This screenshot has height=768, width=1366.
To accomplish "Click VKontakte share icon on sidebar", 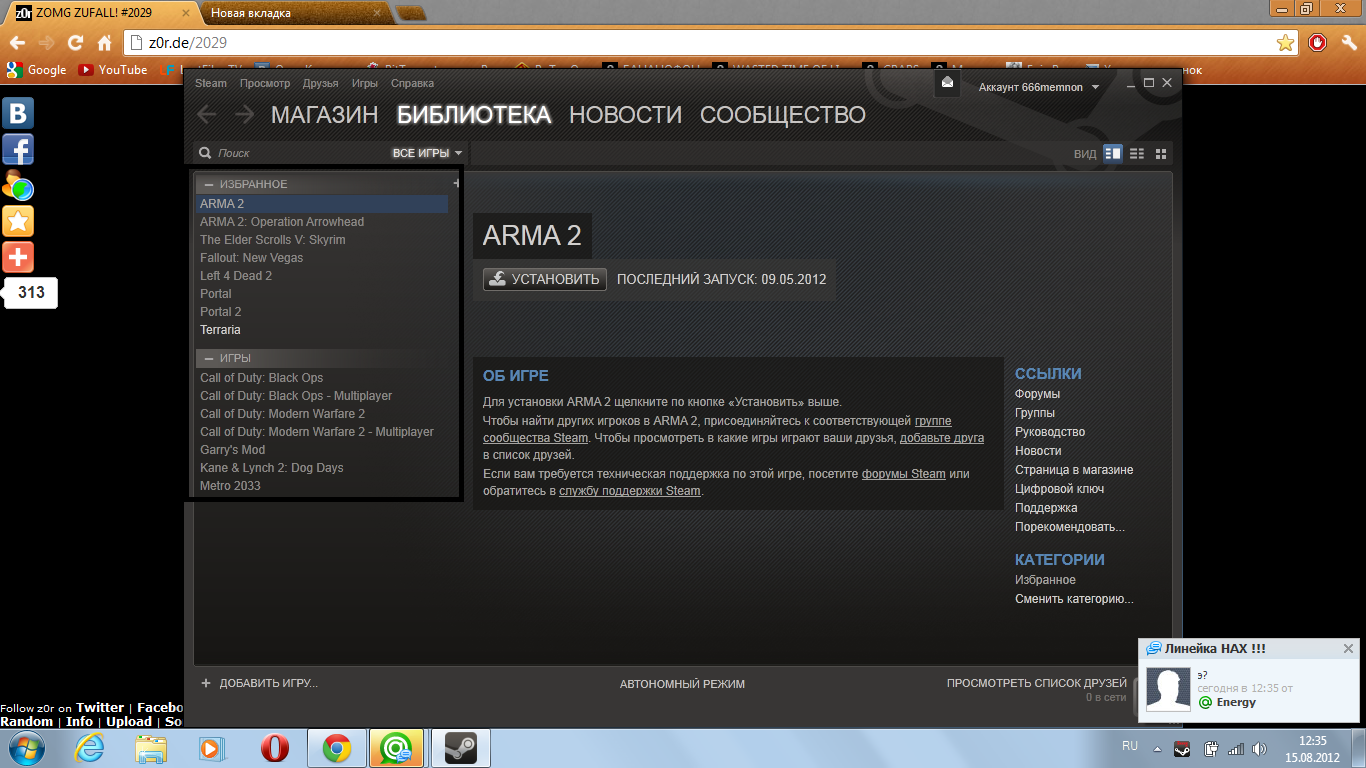I will pyautogui.click(x=18, y=112).
